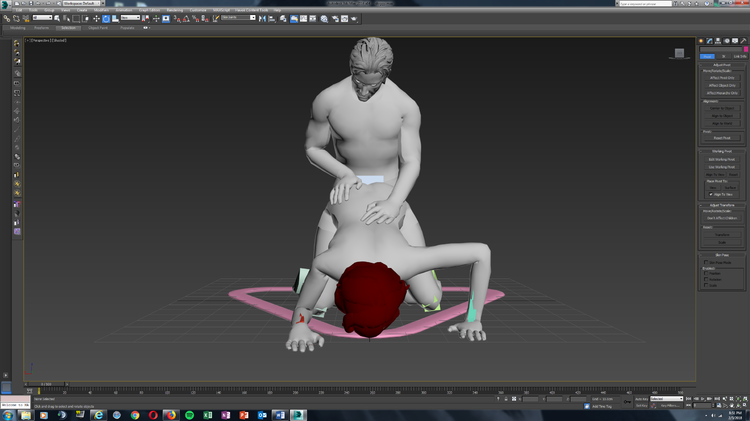750x421 pixels.
Task: Open the Layer Manager icon
Action: click(283, 19)
